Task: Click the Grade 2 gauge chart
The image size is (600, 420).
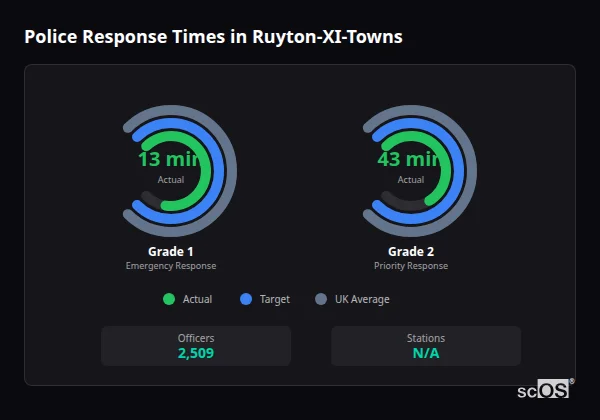Action: point(420,171)
